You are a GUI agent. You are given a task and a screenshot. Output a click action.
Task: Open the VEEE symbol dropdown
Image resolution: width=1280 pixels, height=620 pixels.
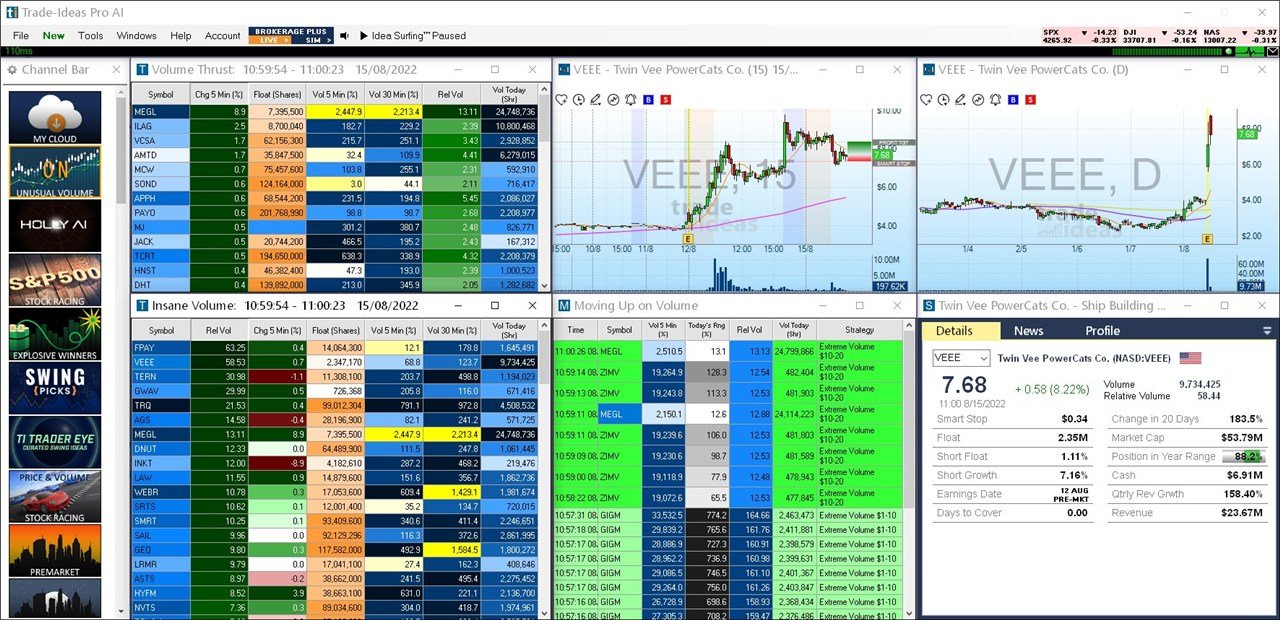click(960, 358)
